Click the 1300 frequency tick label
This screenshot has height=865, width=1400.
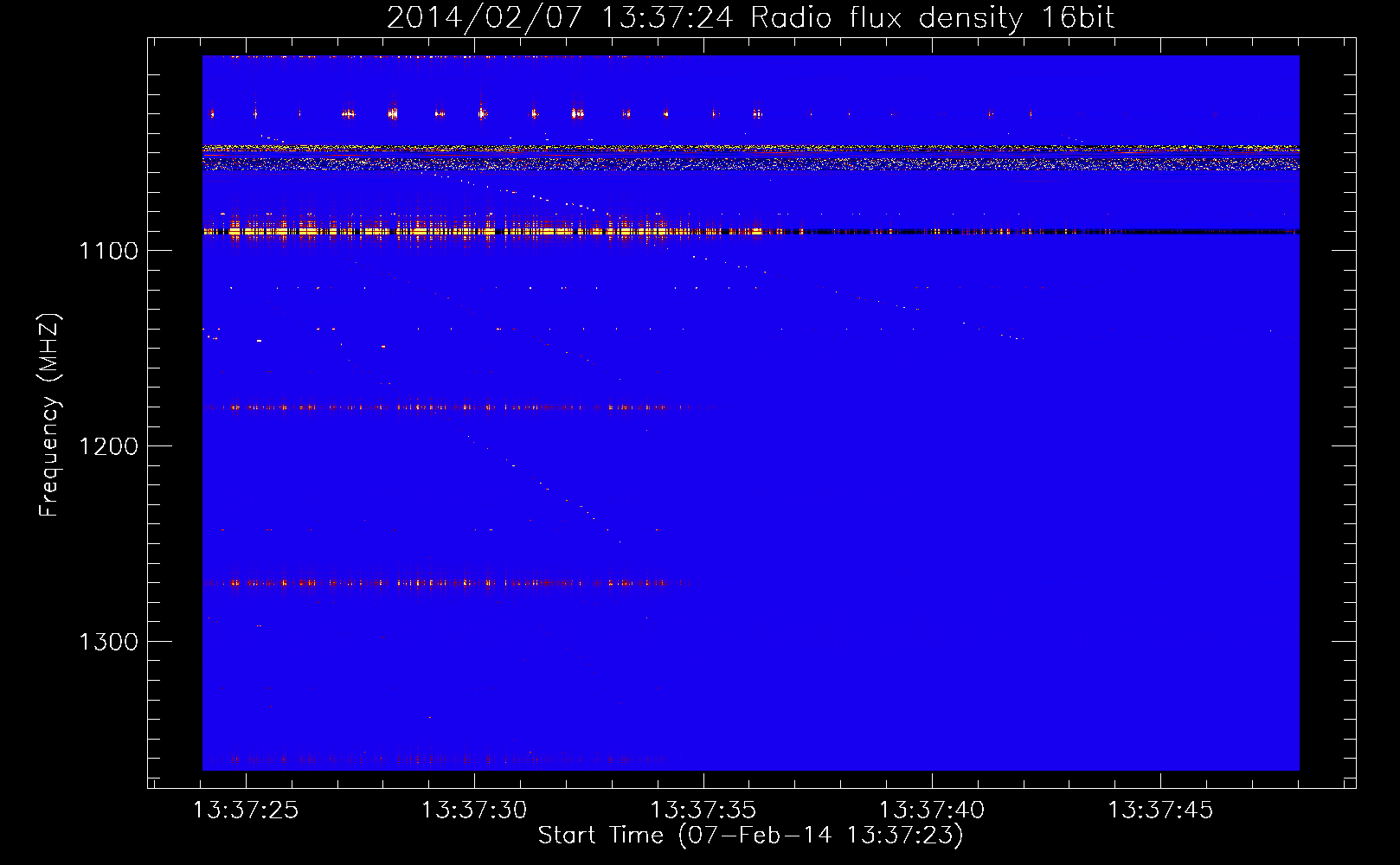point(108,642)
